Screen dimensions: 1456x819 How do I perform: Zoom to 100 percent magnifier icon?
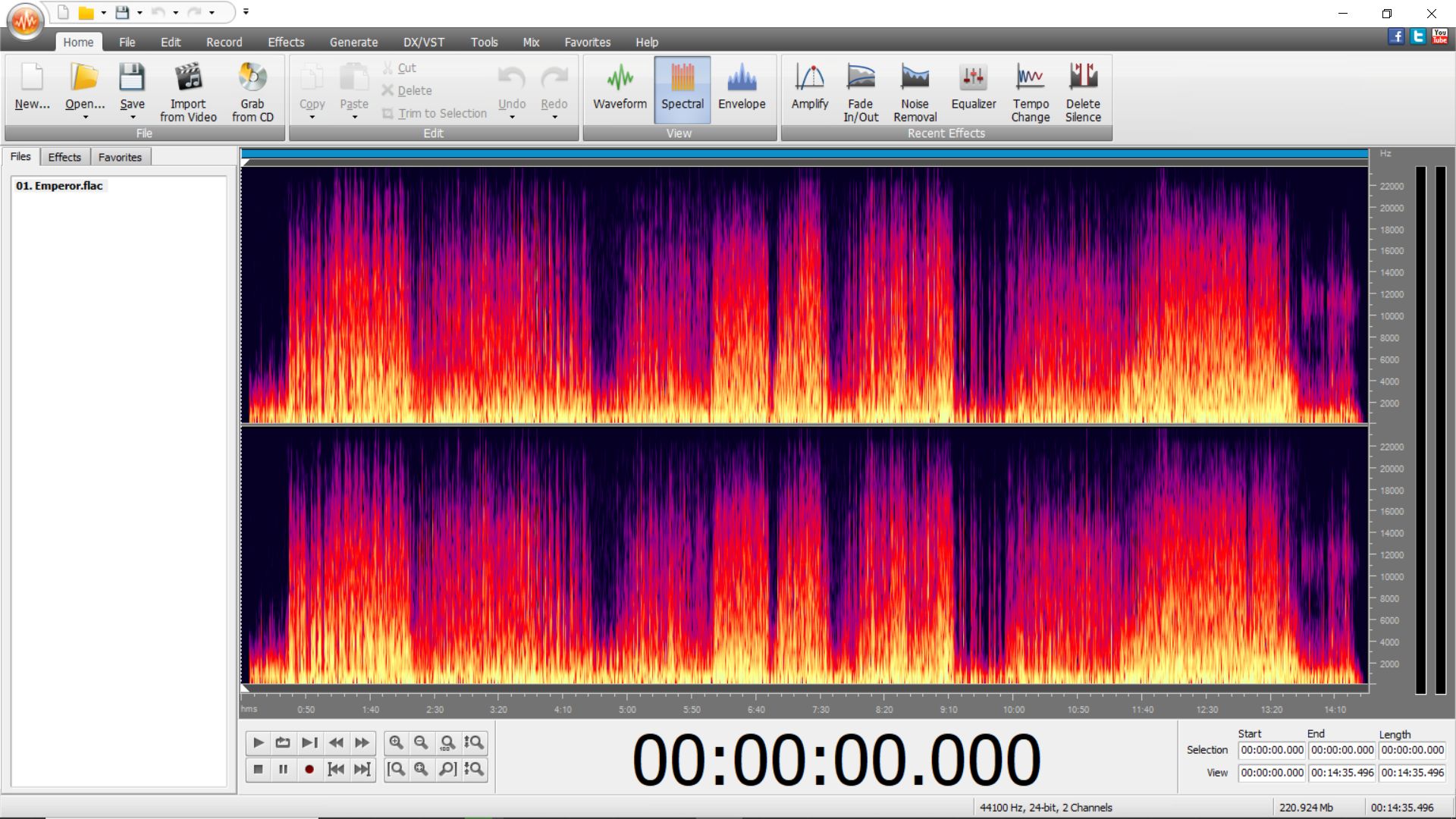pyautogui.click(x=447, y=743)
